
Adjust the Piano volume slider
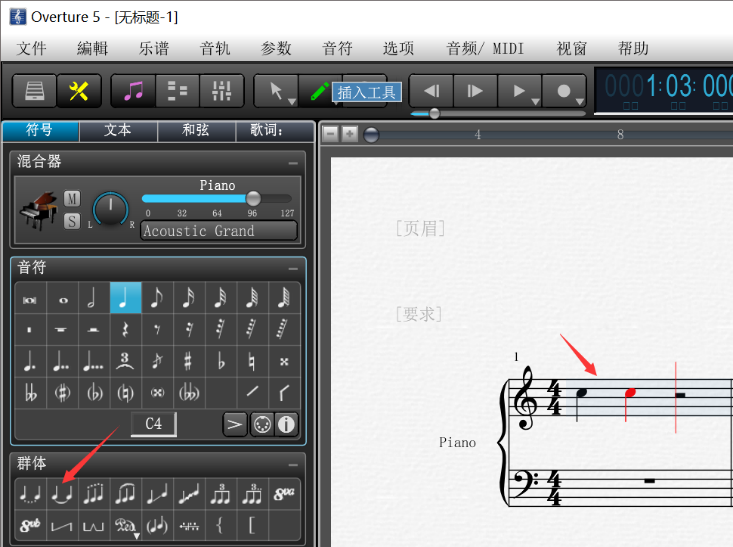point(217,199)
